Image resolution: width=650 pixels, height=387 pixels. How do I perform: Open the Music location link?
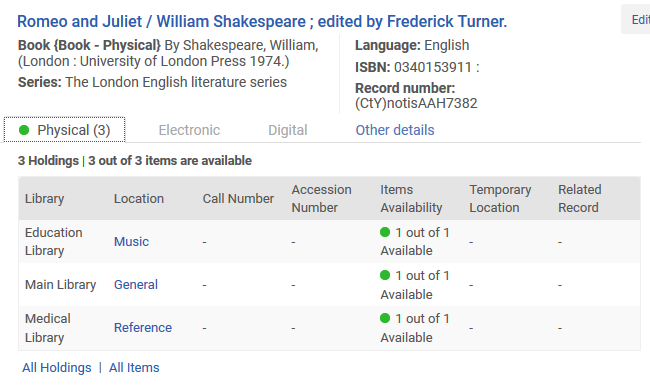(x=131, y=242)
